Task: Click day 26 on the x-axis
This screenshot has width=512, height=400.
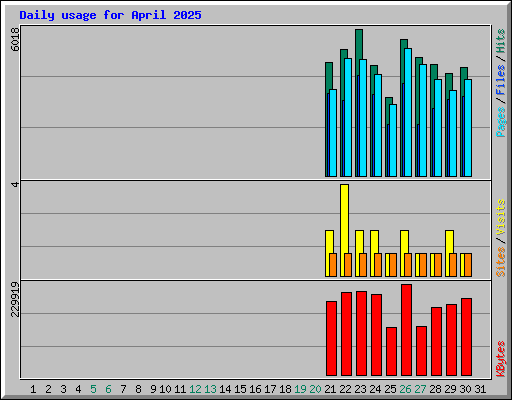Action: click(x=405, y=389)
